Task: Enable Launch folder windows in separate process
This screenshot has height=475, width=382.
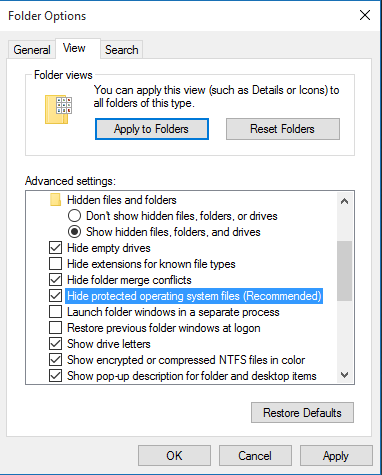Action: click(55, 312)
